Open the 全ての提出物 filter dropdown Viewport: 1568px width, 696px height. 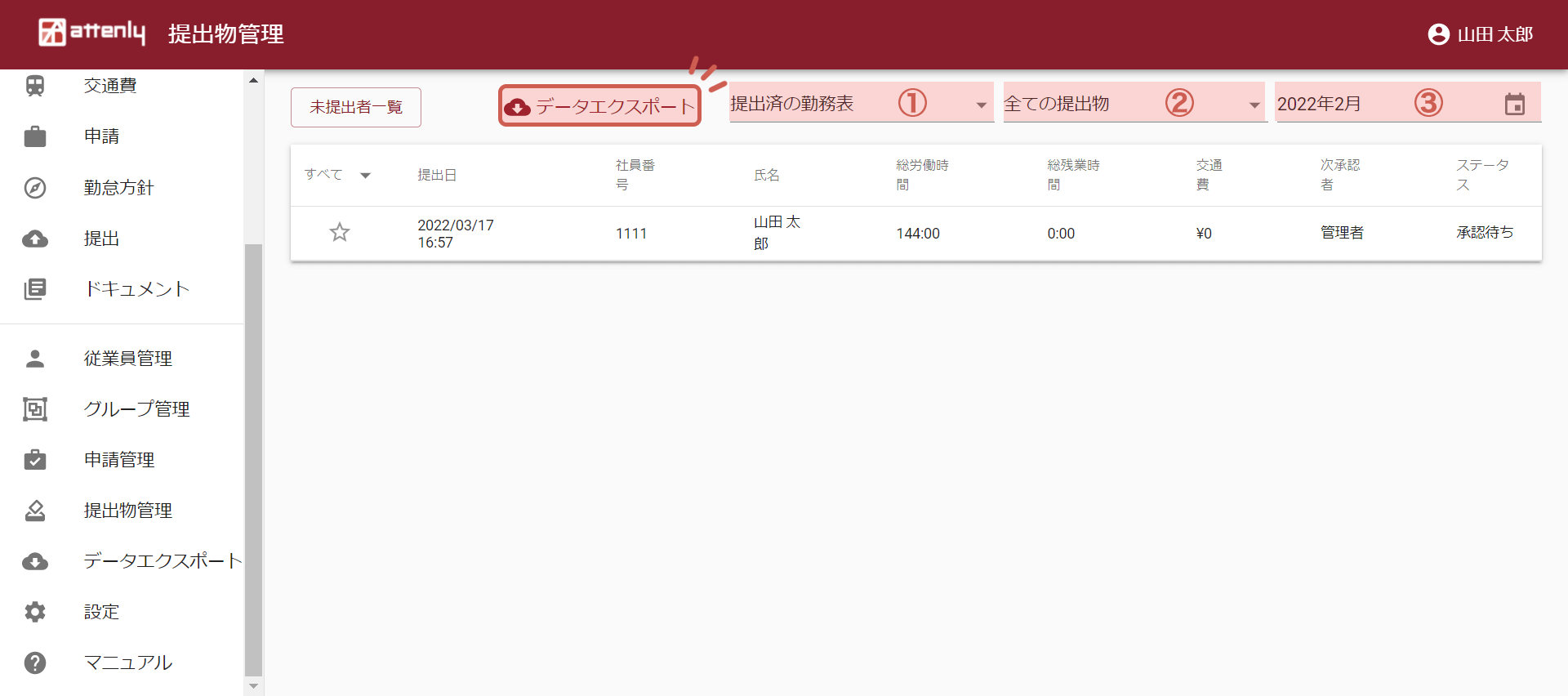click(1254, 105)
